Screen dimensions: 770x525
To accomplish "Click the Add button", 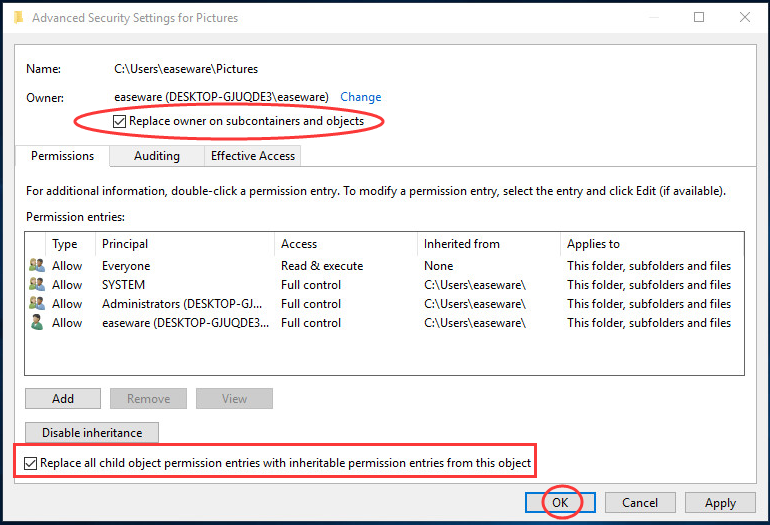I will (x=63, y=398).
